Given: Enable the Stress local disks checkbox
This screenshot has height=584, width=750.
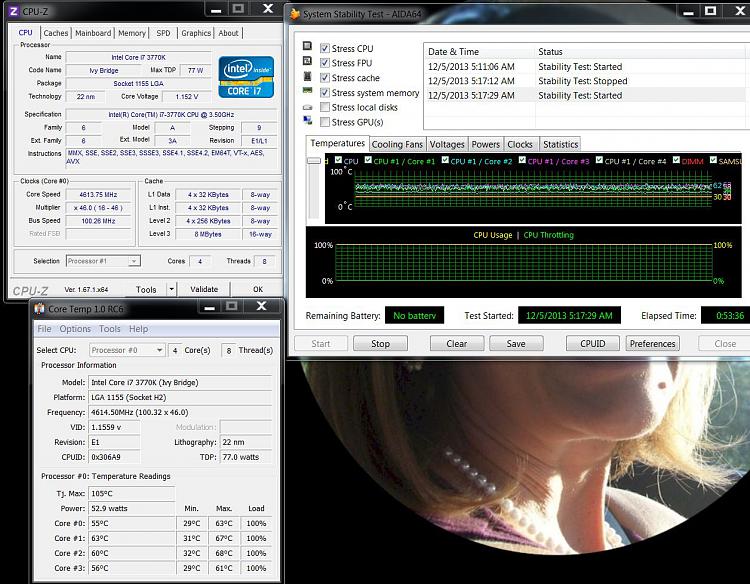Looking at the screenshot, I should (x=325, y=107).
